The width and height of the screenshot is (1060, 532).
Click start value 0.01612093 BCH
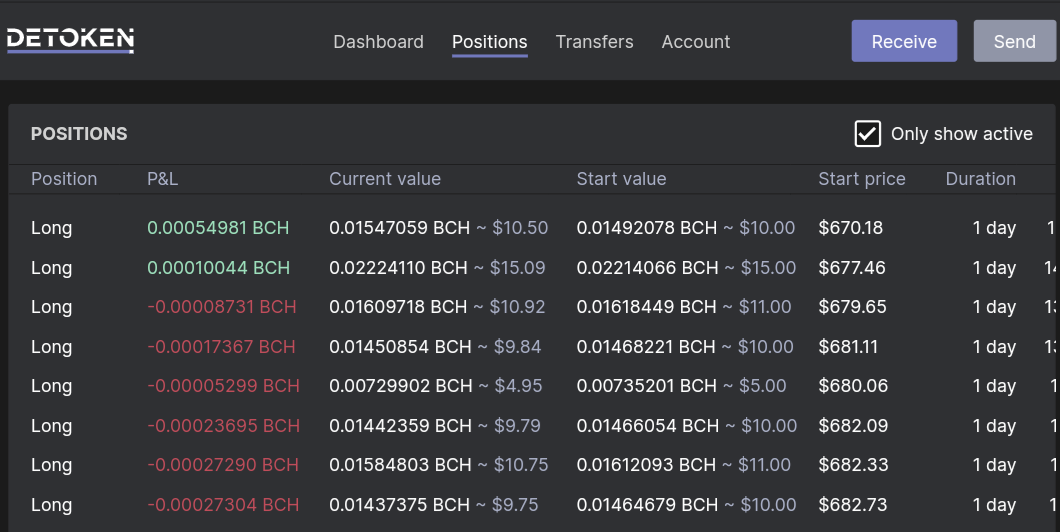tap(646, 465)
